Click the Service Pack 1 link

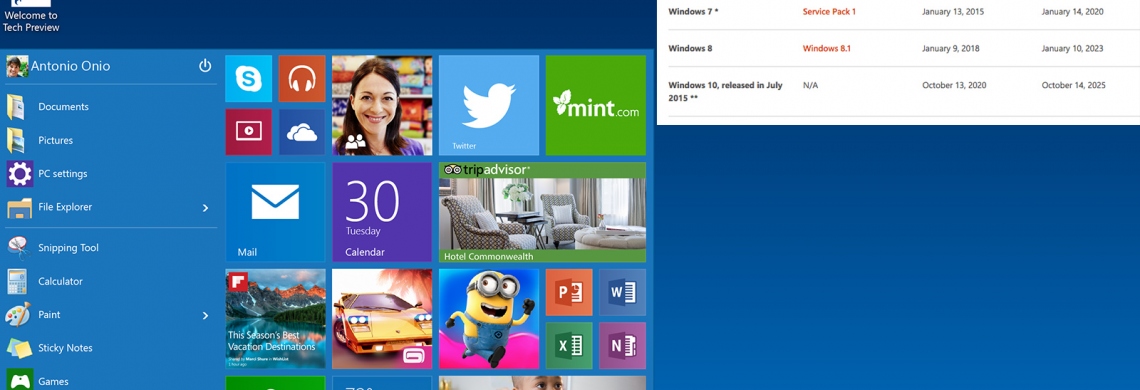click(829, 12)
